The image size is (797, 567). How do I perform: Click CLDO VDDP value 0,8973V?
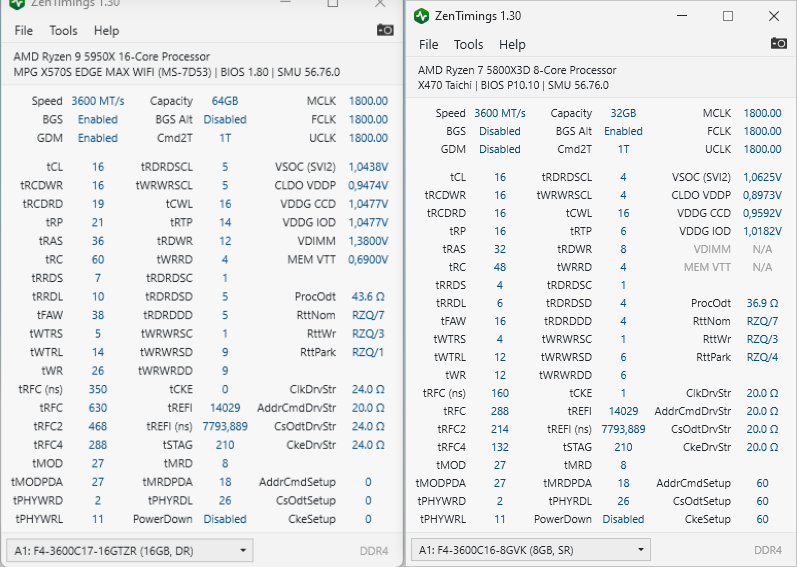(762, 195)
